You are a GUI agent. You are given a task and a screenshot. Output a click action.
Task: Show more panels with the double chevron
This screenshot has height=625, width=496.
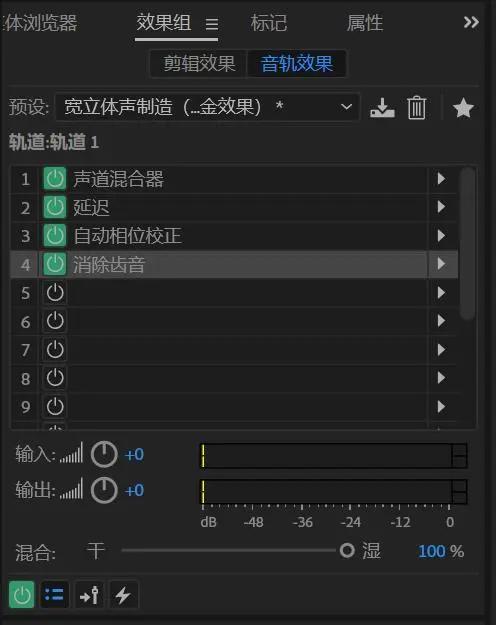[x=471, y=22]
